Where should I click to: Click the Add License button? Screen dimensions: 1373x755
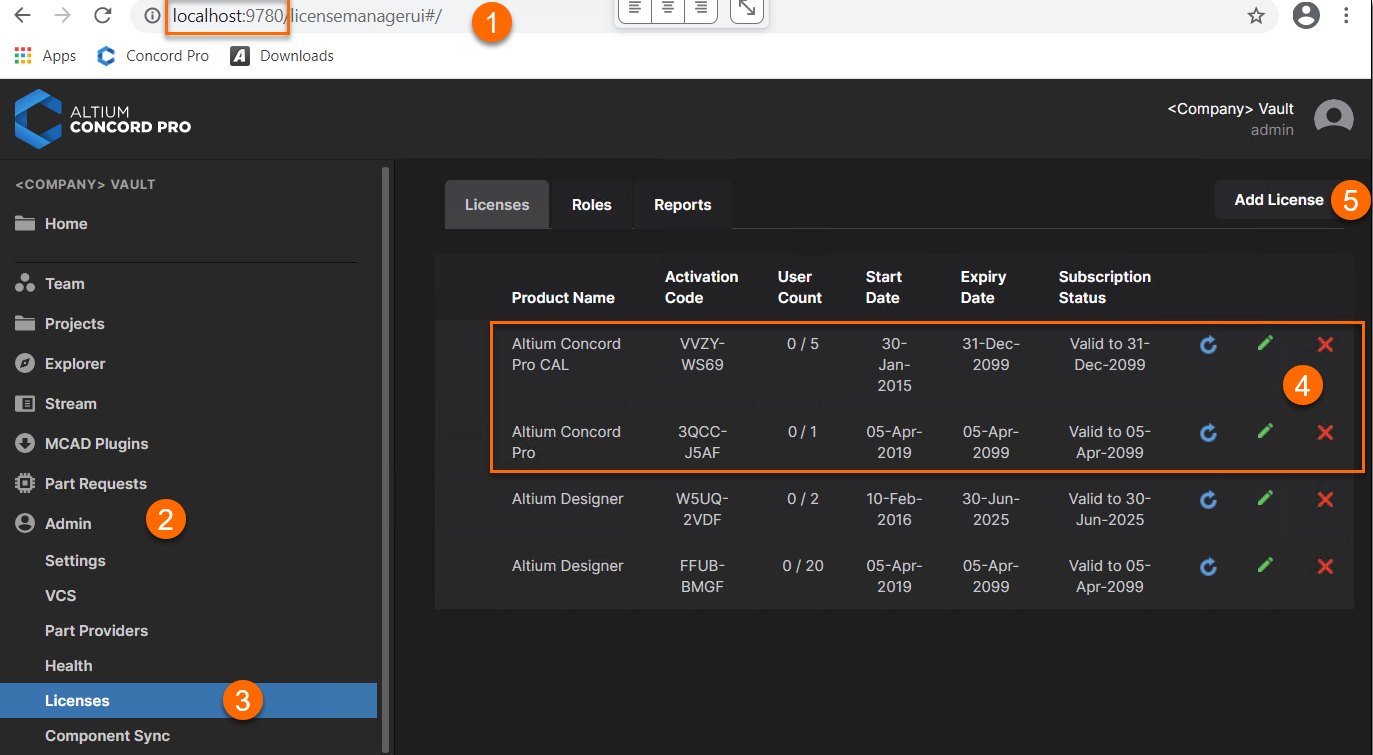1278,200
